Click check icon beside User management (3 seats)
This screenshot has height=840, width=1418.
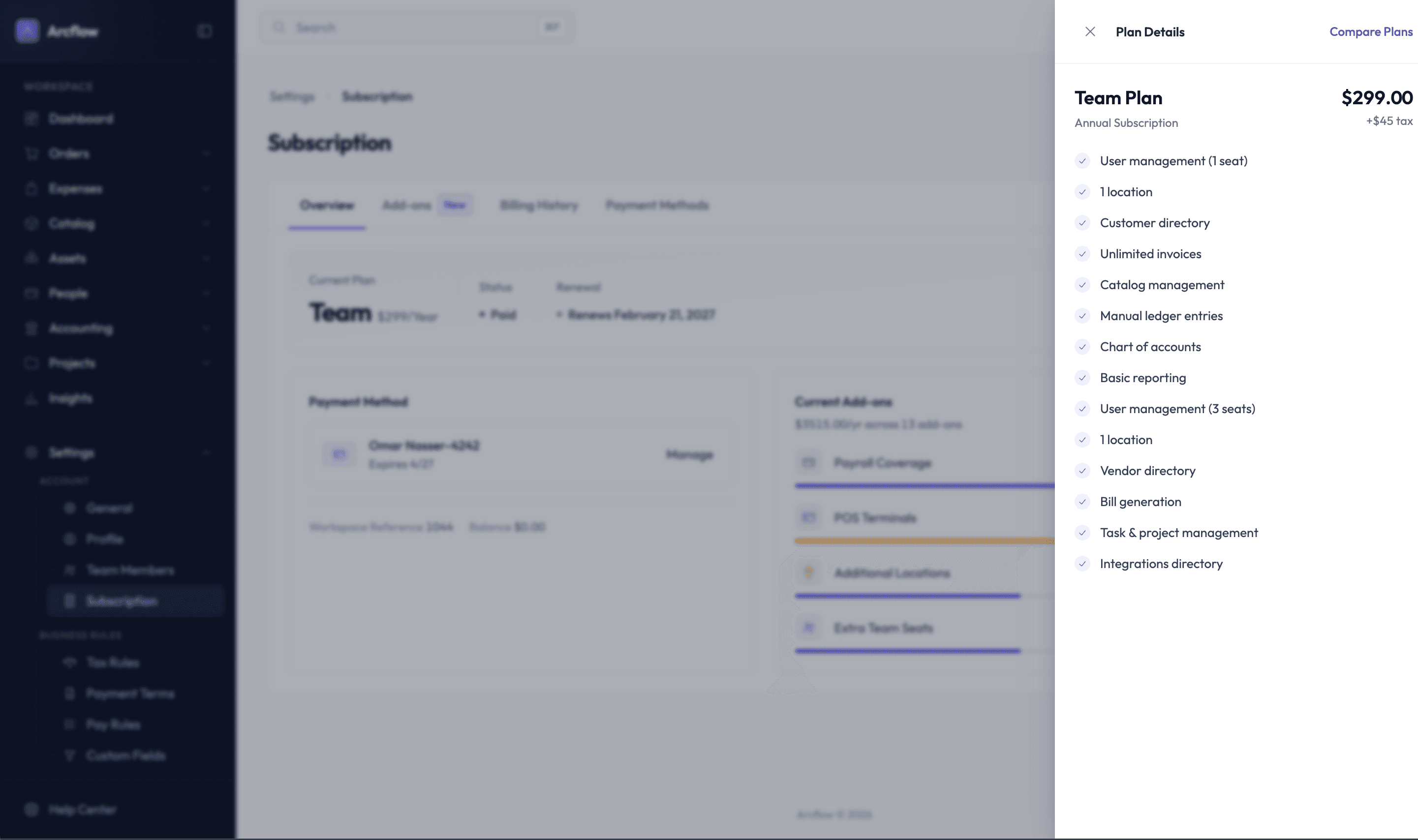coord(1082,409)
